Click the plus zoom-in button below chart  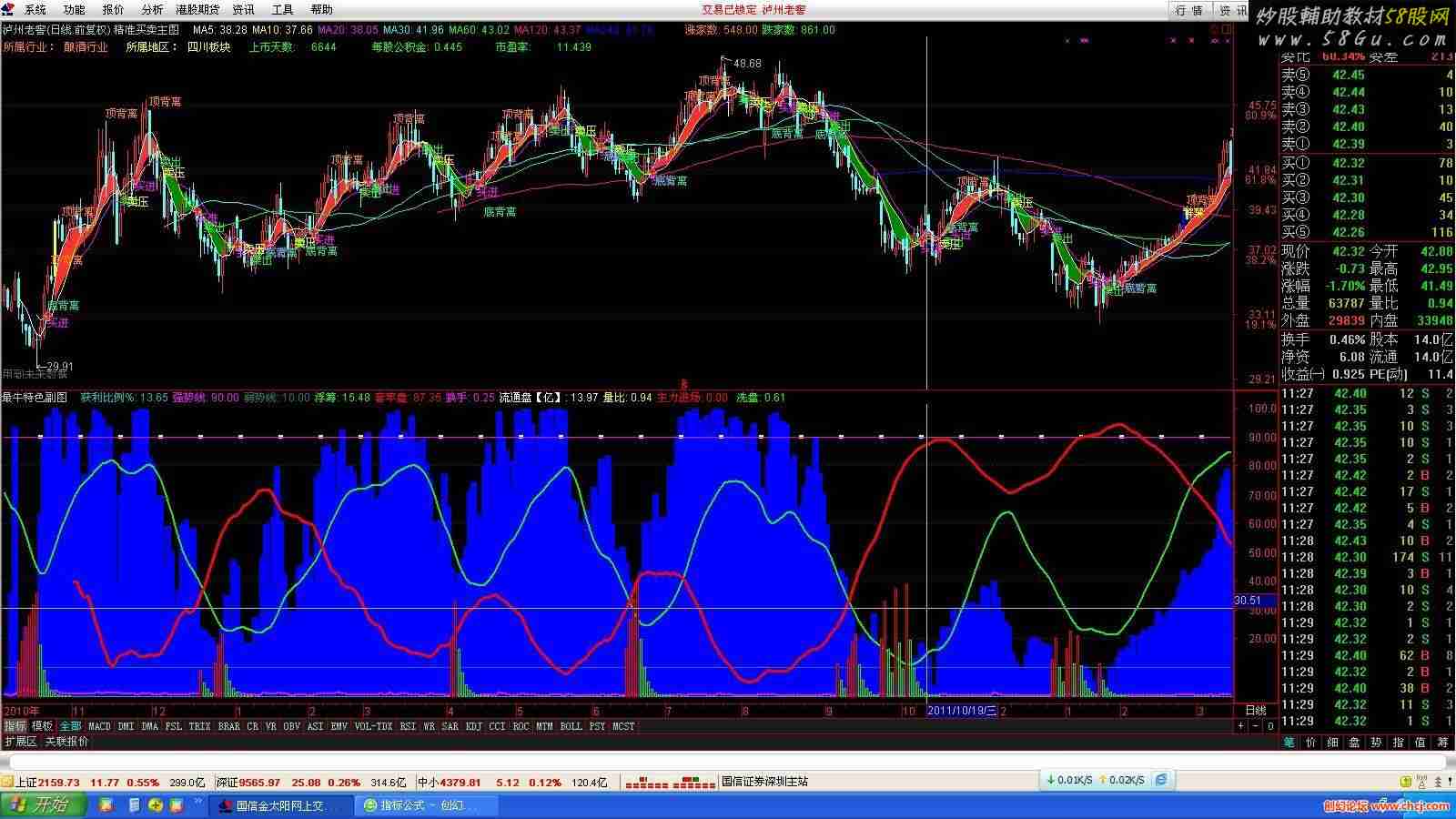pyautogui.click(x=1240, y=726)
